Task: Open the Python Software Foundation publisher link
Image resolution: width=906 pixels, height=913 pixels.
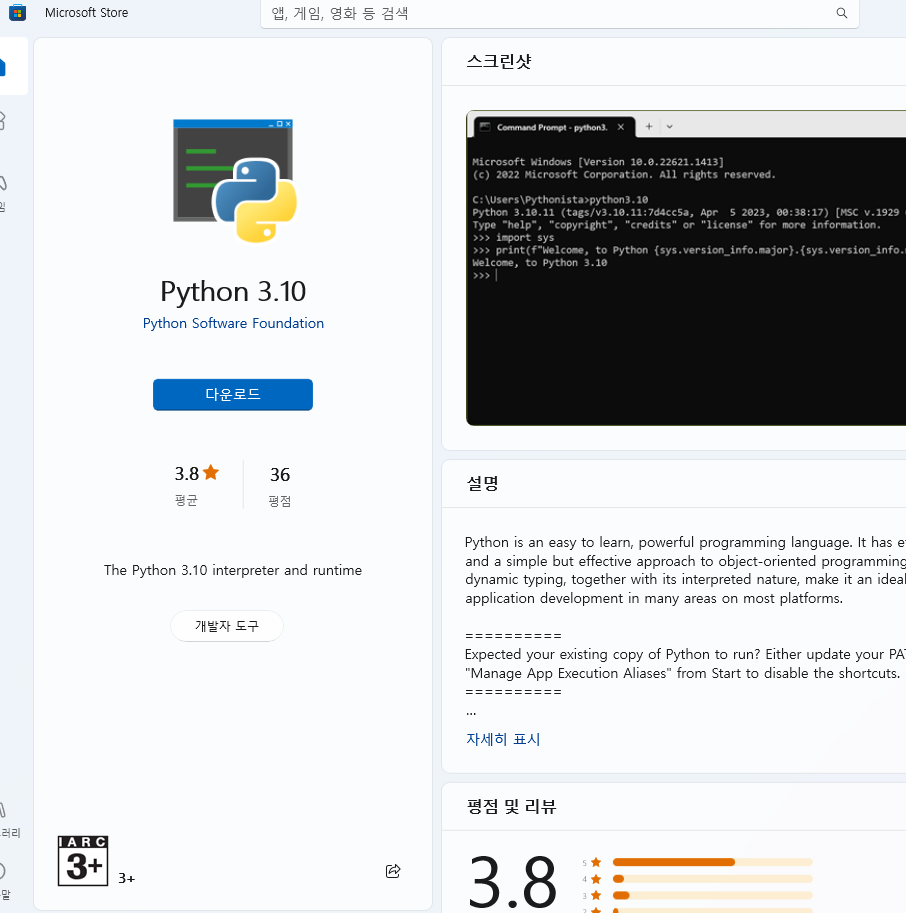Action: pos(233,323)
